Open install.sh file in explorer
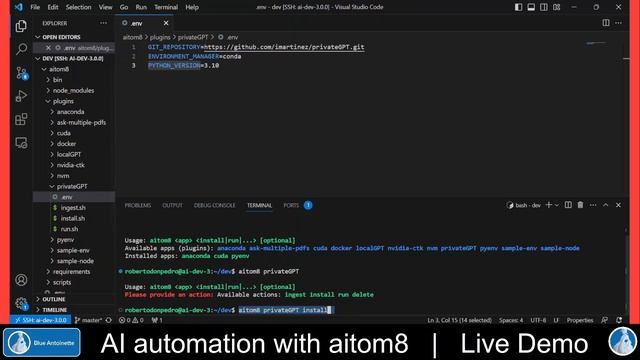 [x=74, y=218]
